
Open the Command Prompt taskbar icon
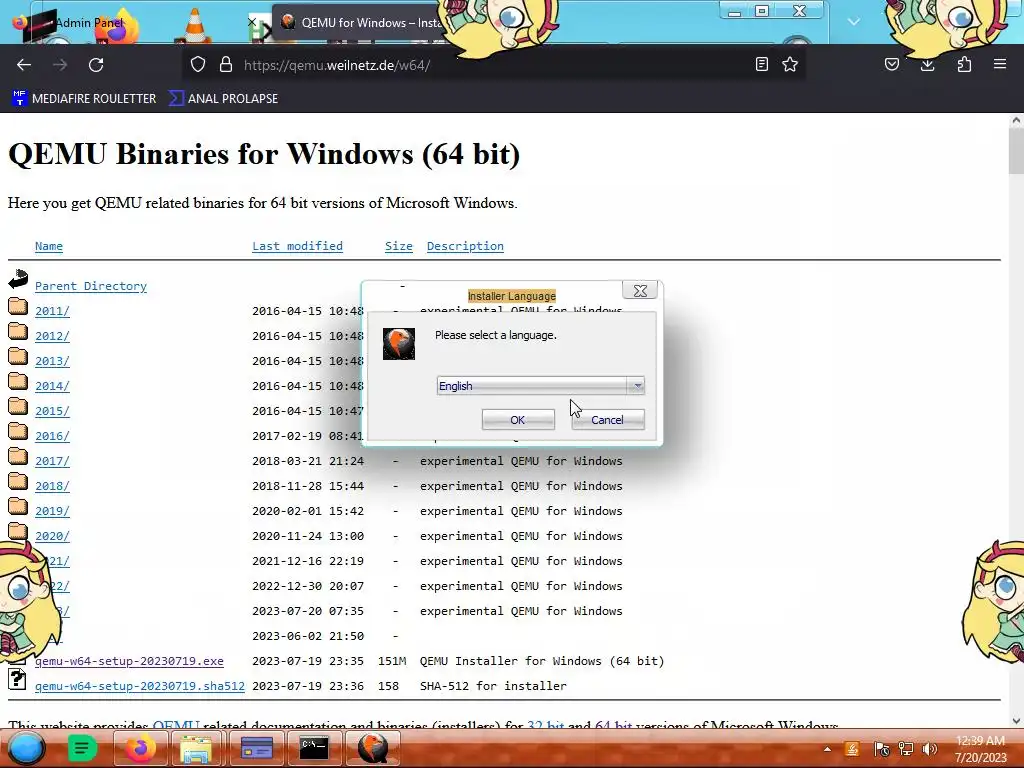313,748
